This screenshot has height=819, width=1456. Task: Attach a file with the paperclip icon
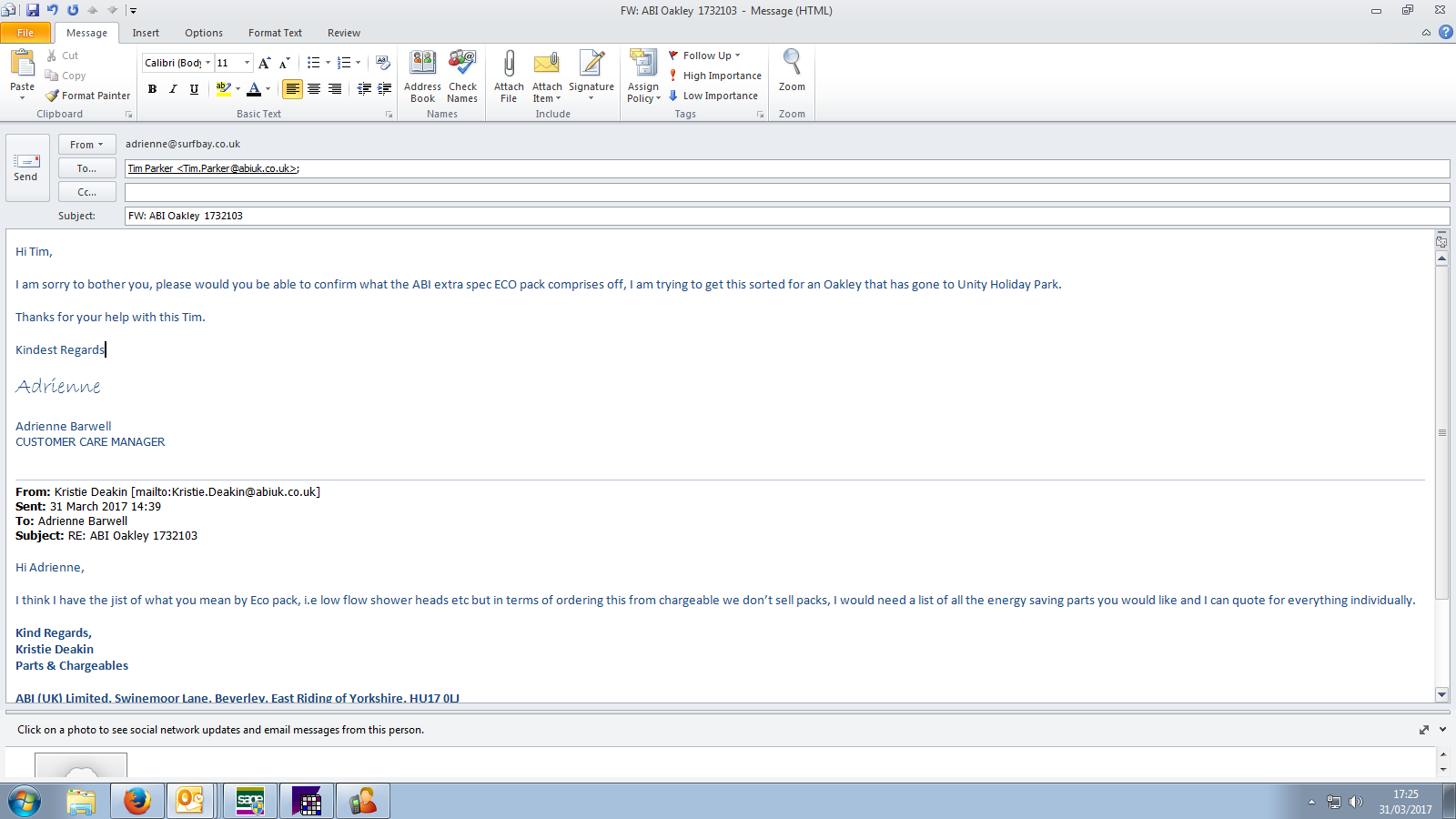click(x=509, y=76)
